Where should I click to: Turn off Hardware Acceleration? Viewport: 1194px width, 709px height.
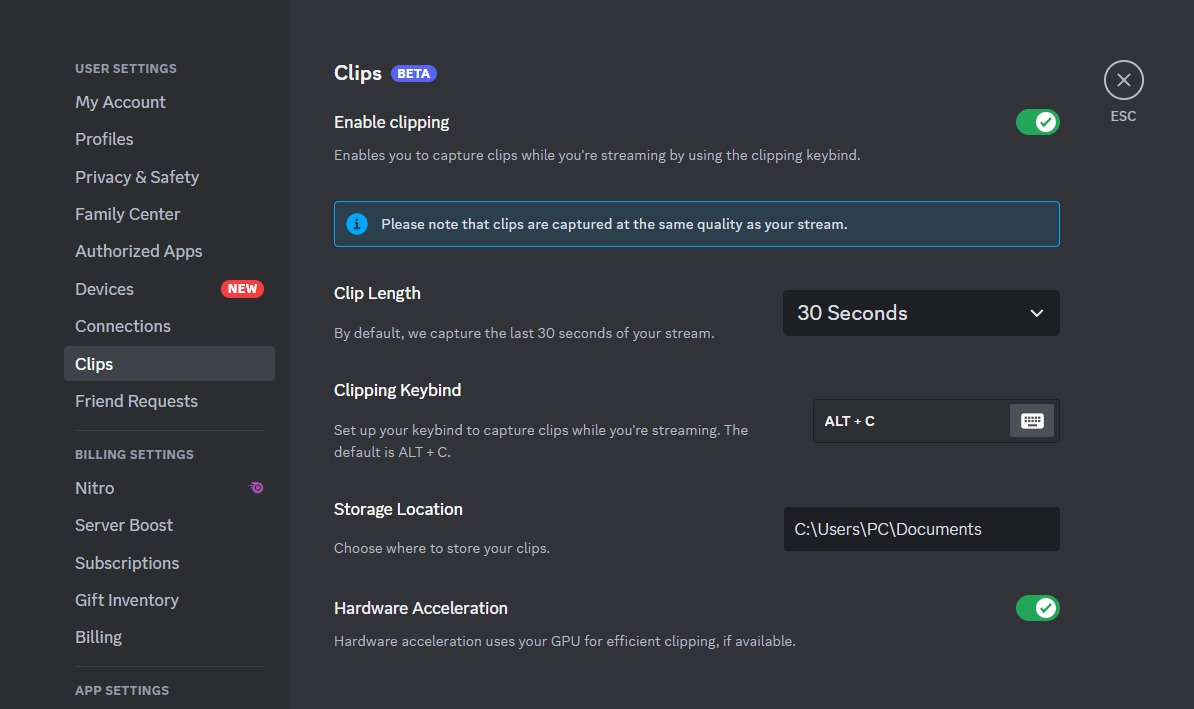click(x=1038, y=607)
